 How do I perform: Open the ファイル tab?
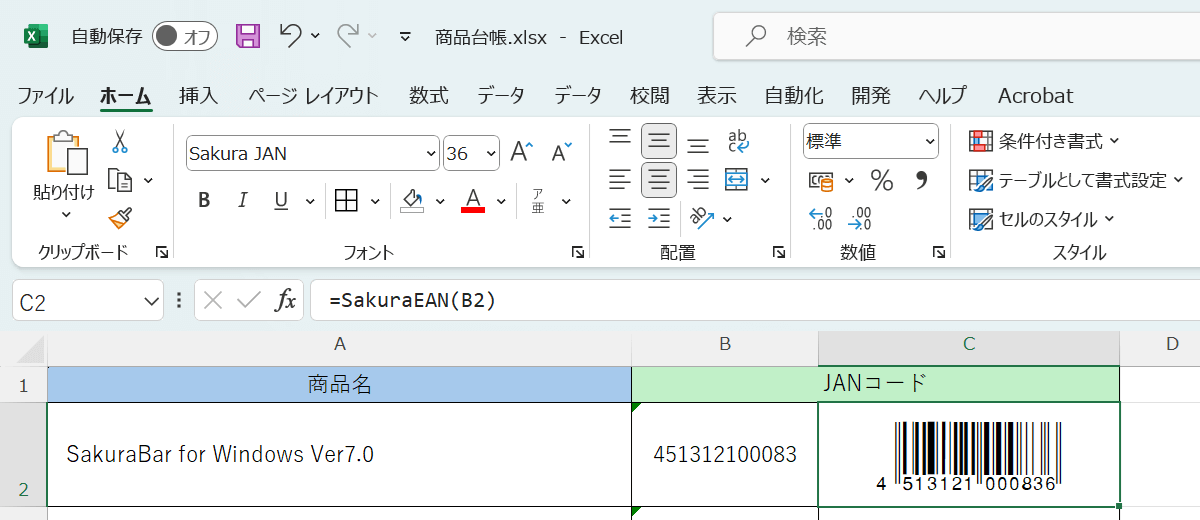pos(45,96)
